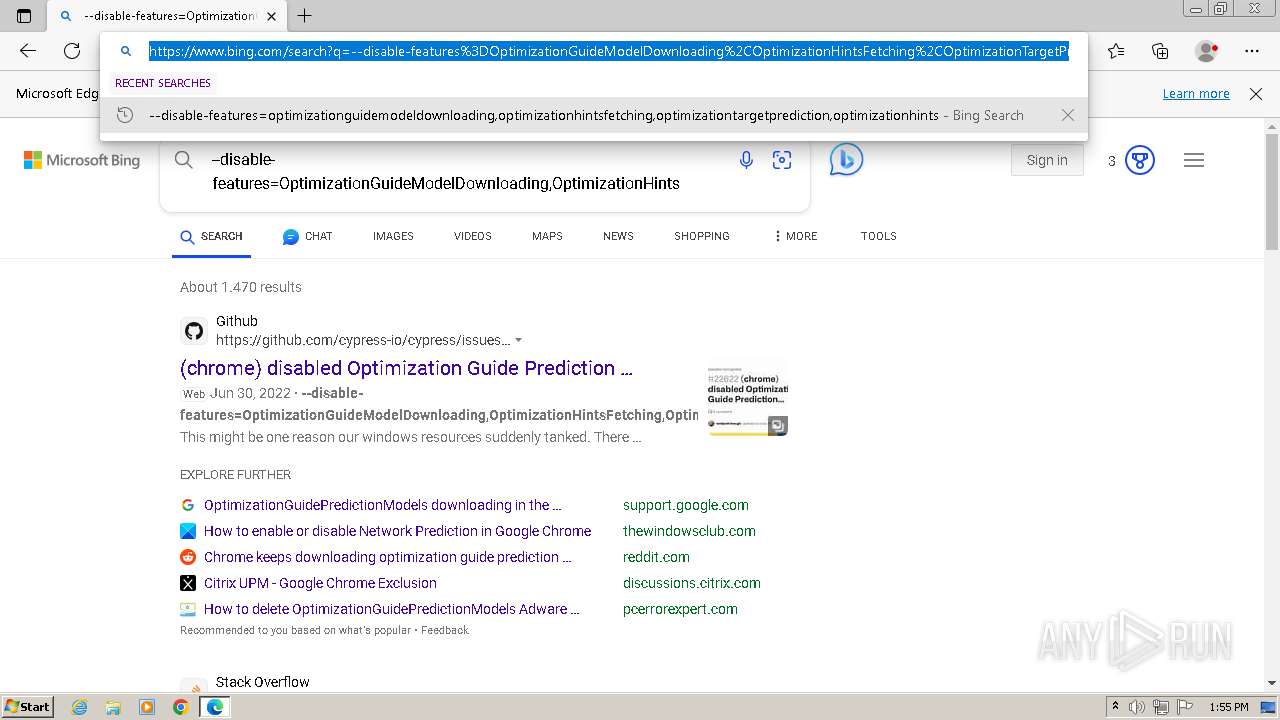Switch to the CHAT tab
1280x720 pixels.
point(307,237)
